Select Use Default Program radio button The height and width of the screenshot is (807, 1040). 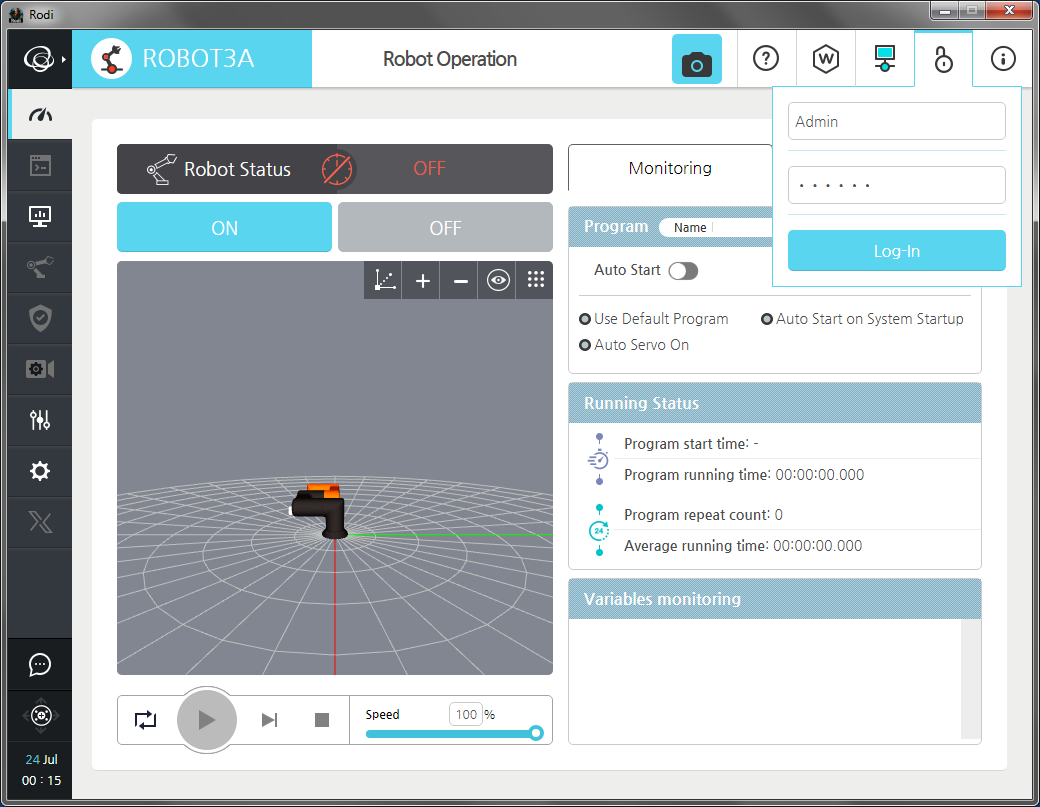tap(586, 319)
